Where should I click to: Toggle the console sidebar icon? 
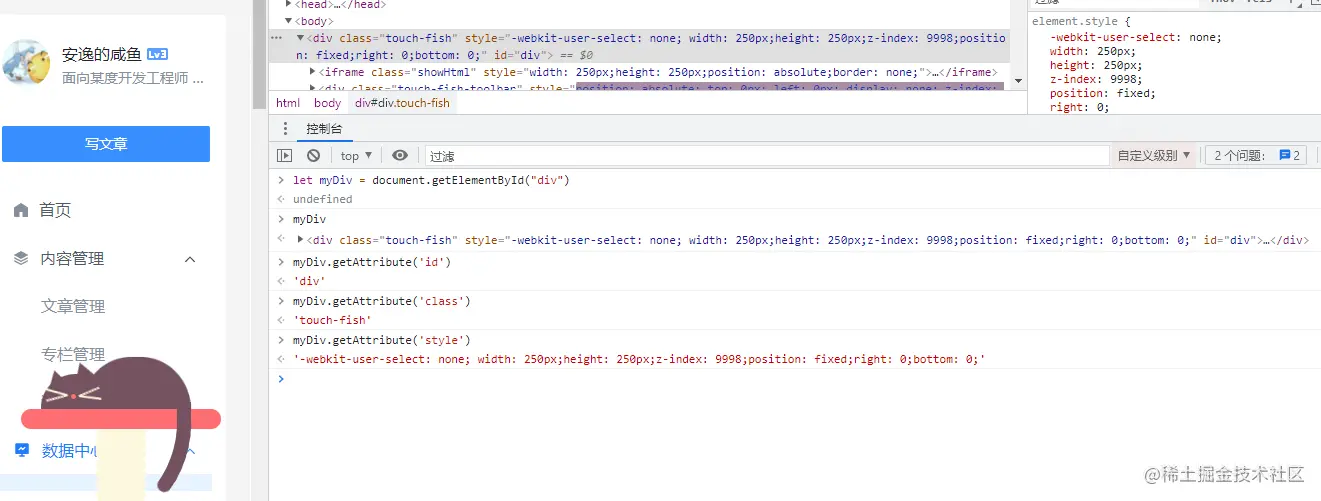[285, 155]
